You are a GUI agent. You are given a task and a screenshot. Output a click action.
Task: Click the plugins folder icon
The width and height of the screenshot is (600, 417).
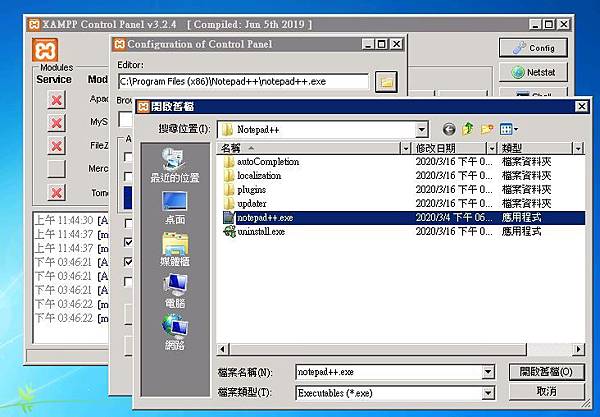(229, 190)
